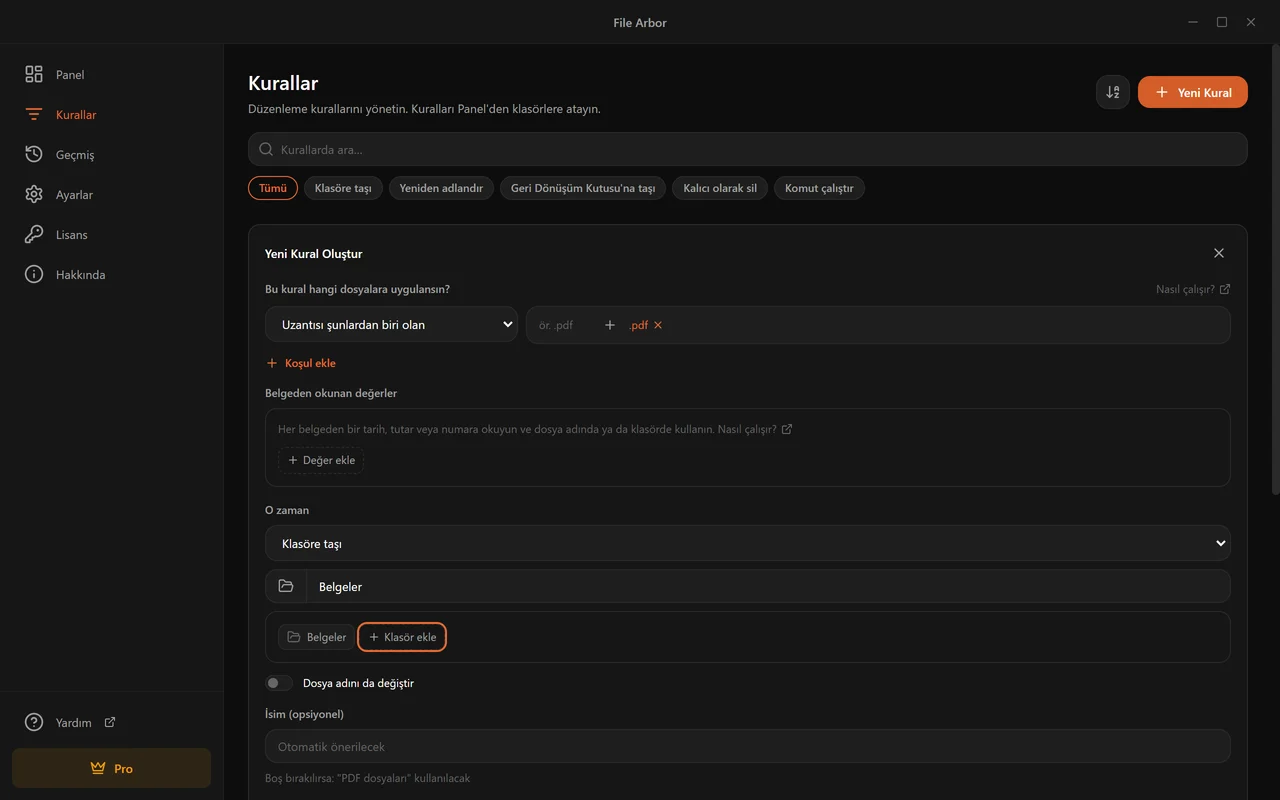Select the Belgeler folder chip
Screen dimensions: 1280x800
tap(316, 637)
